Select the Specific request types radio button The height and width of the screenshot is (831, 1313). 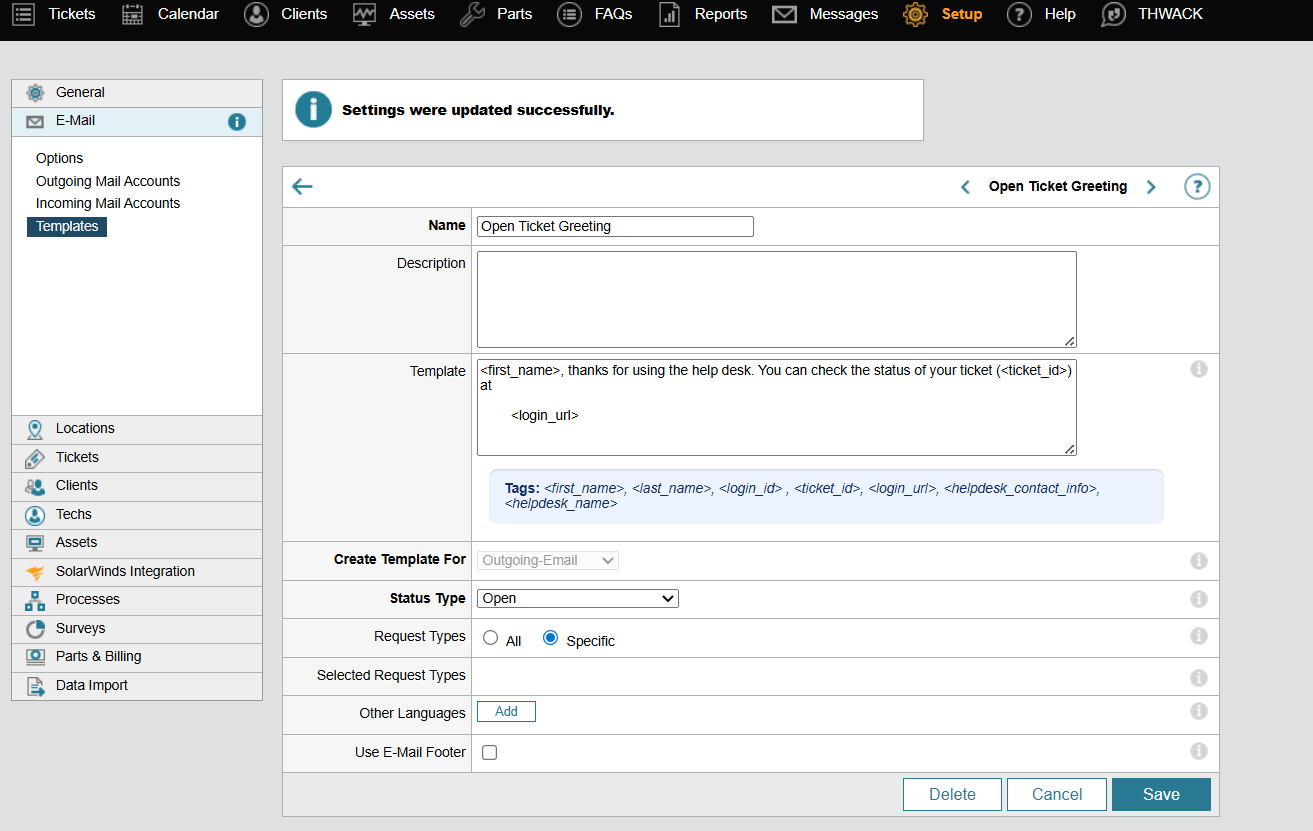coord(550,638)
